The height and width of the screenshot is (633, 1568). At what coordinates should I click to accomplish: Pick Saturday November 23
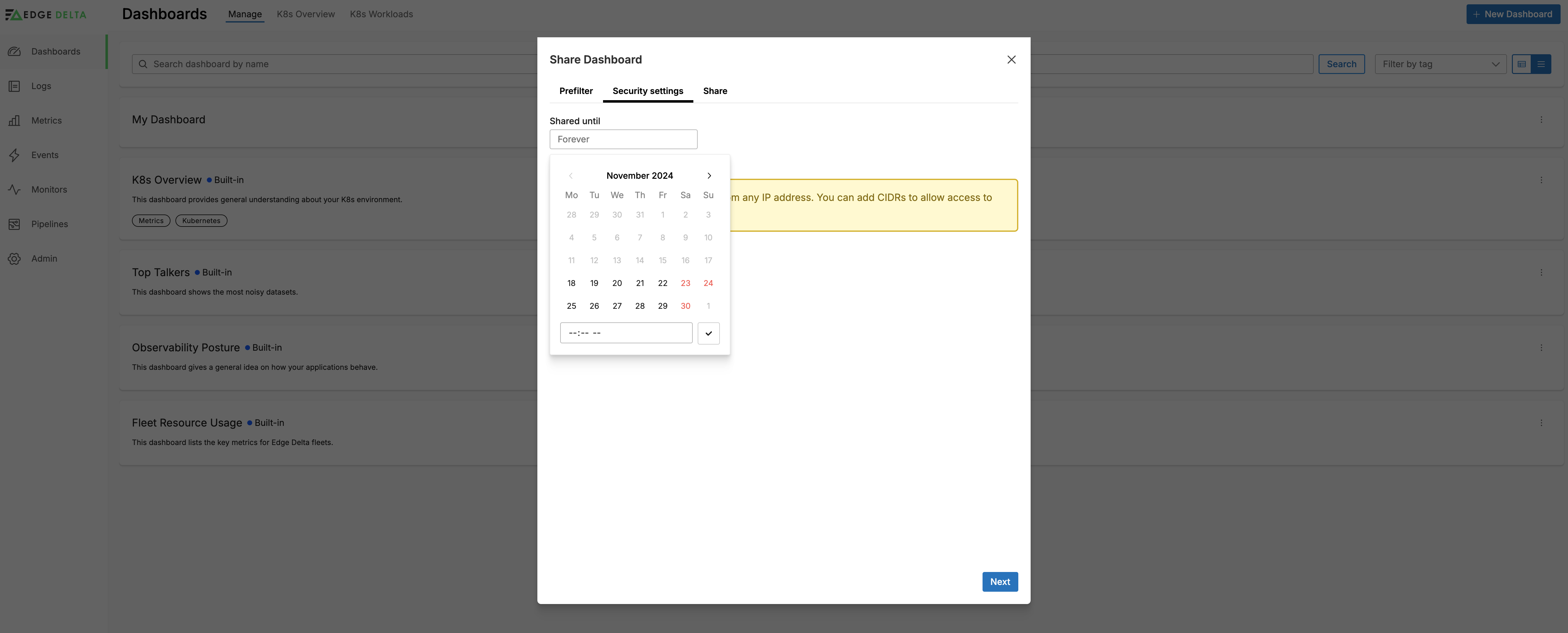click(x=685, y=284)
